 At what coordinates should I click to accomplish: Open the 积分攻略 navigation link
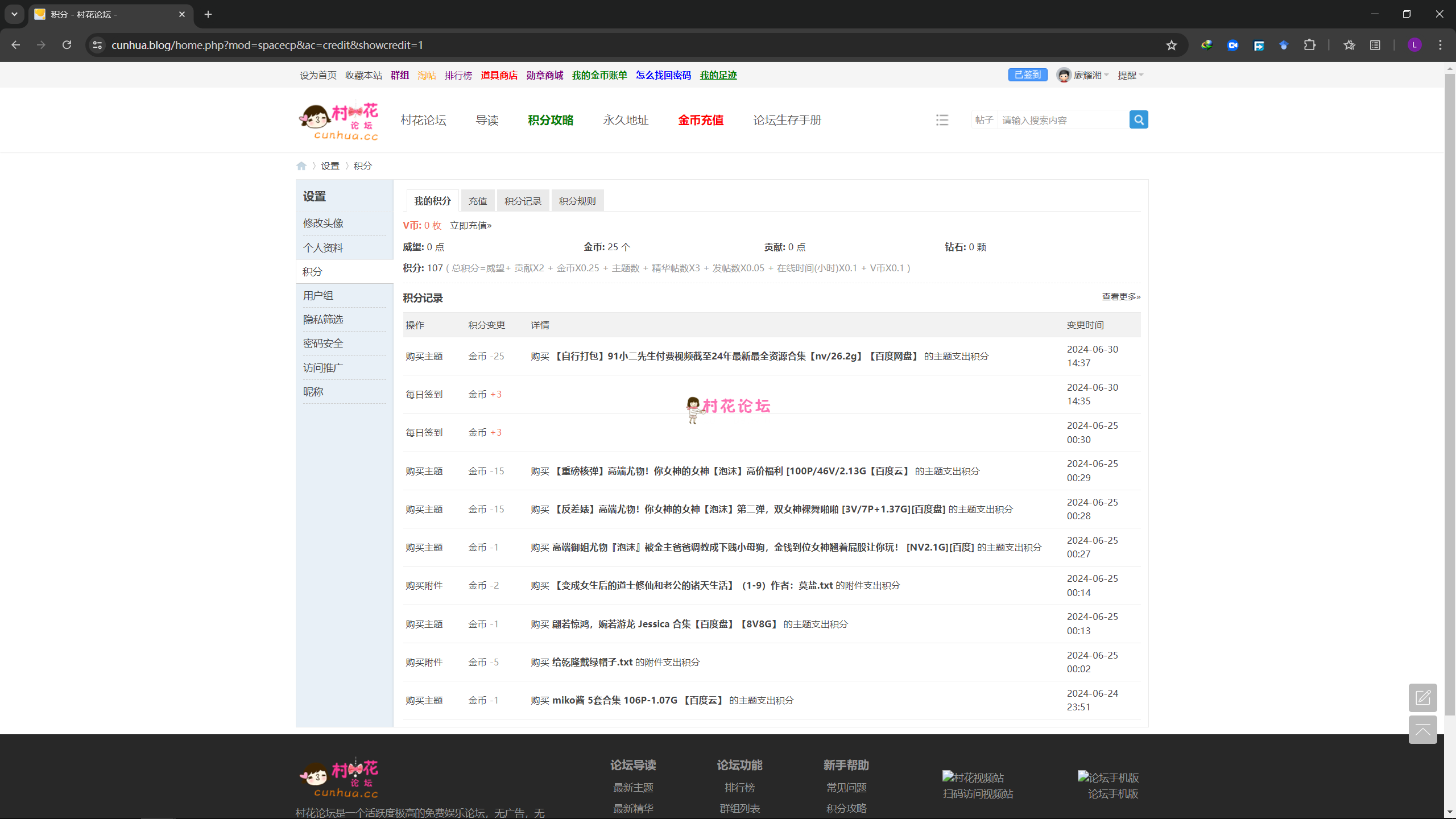tap(551, 120)
